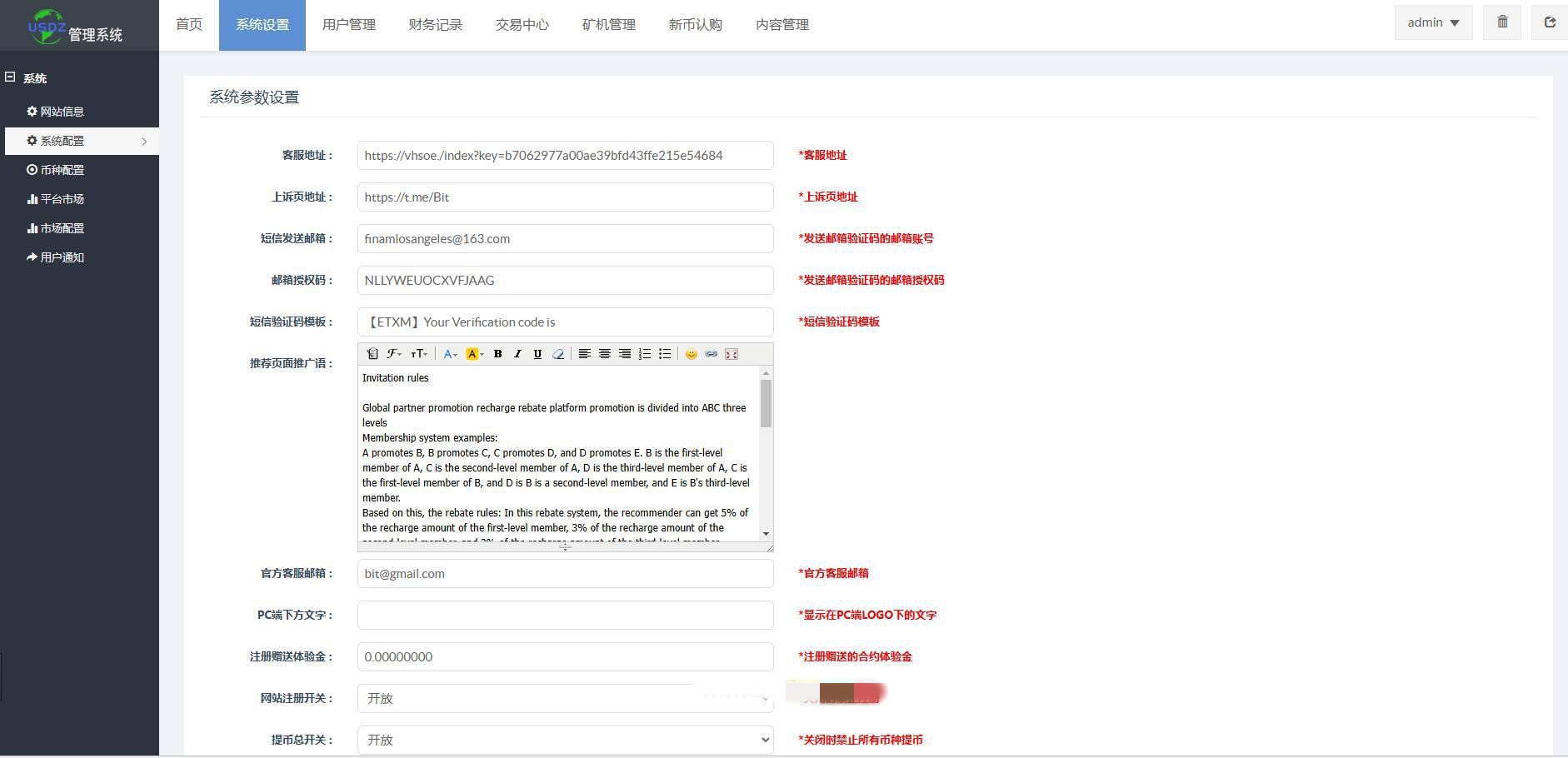Open the 交易中心 tab
This screenshot has height=758, width=1568.
(x=522, y=25)
